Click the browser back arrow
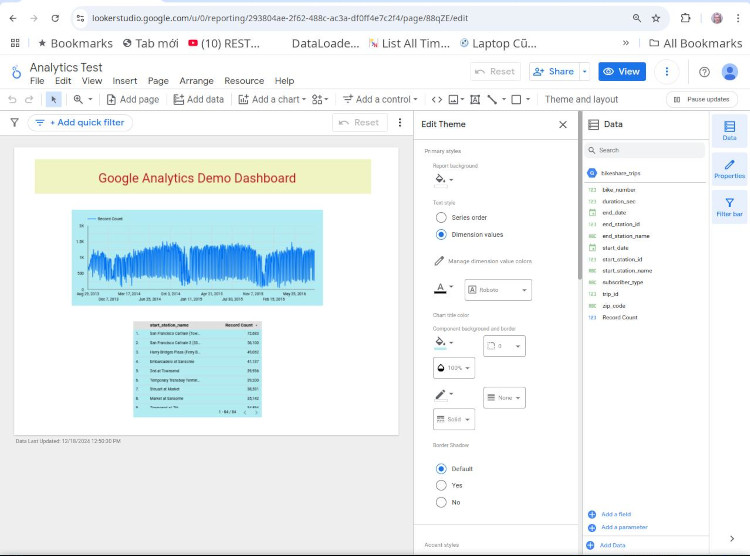This screenshot has width=750, height=556. [x=13, y=18]
